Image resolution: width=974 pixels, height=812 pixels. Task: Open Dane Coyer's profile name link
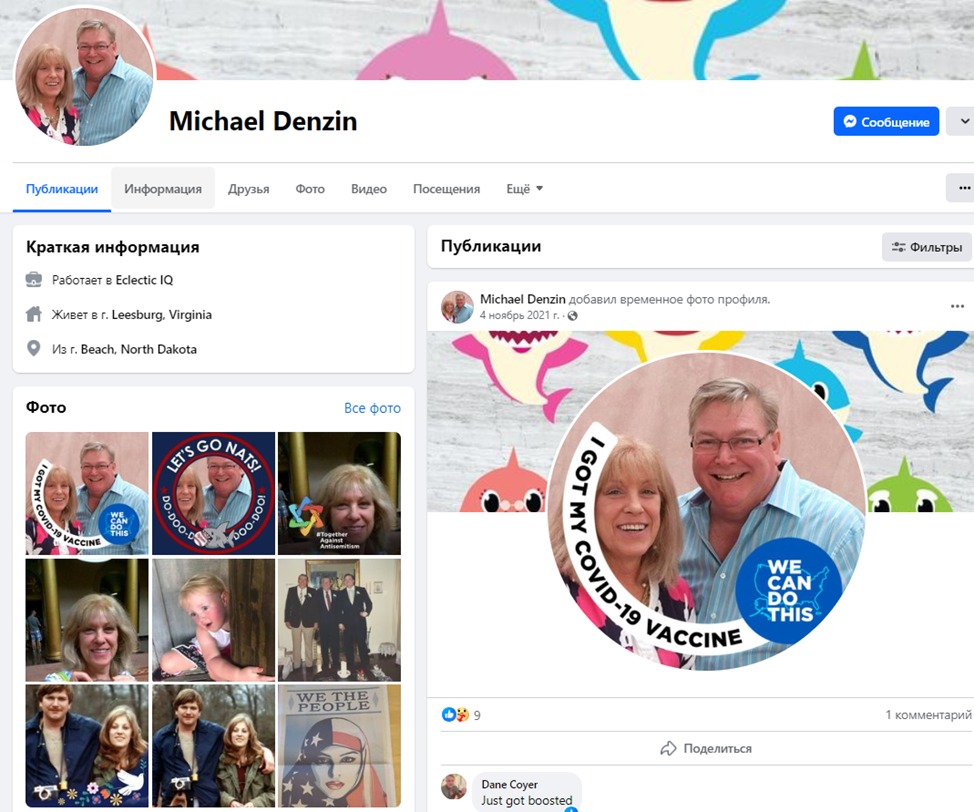pos(509,785)
